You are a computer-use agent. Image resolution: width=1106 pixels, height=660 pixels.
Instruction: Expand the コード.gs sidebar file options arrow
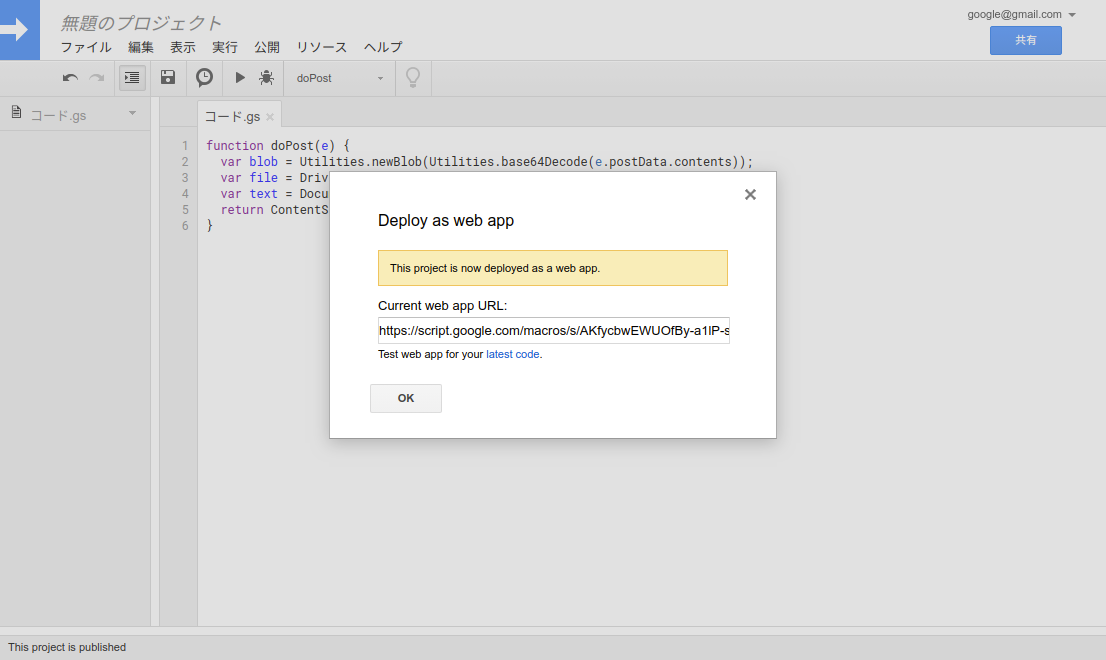coord(132,113)
